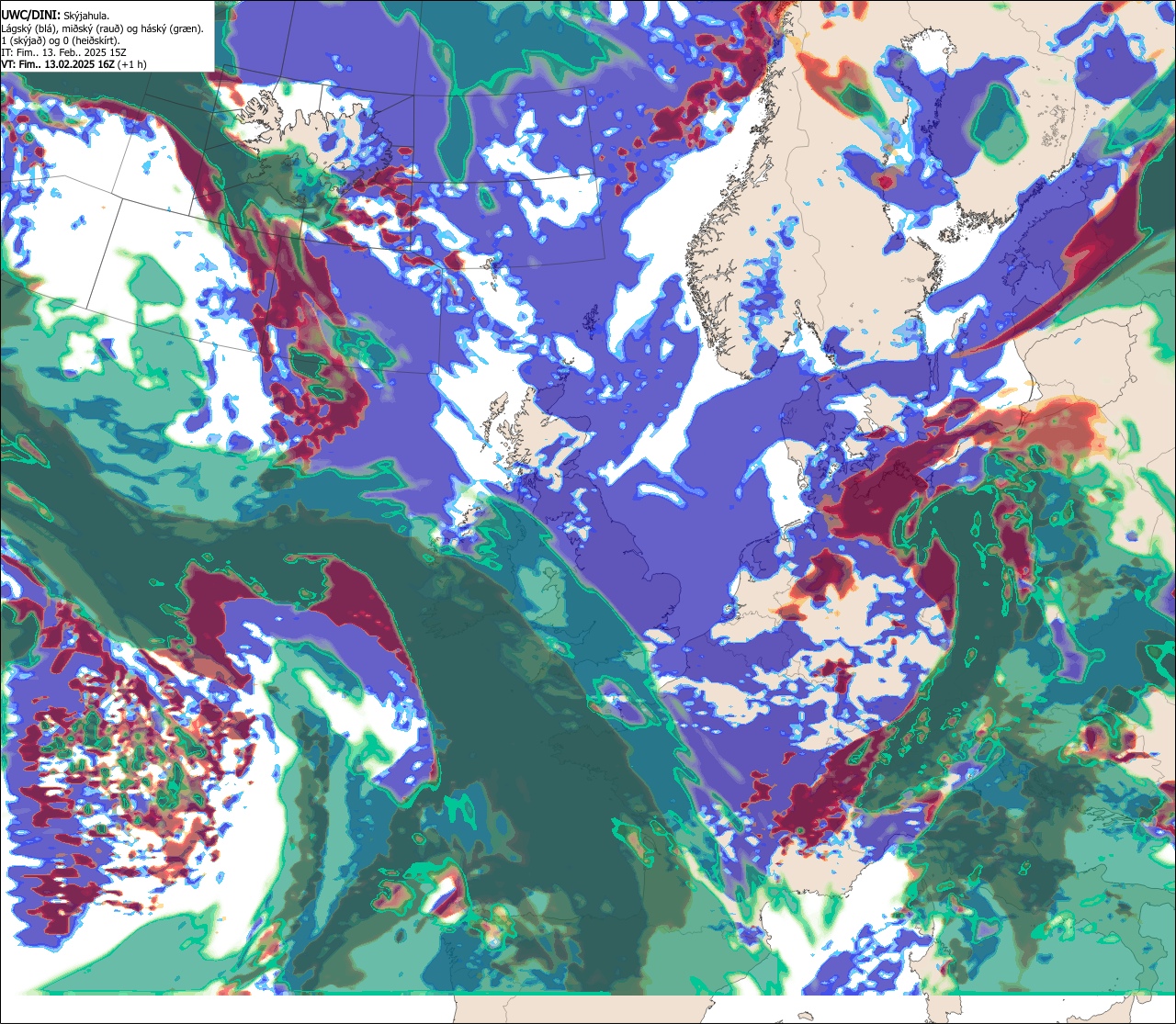Click the 'UWC/DINI: Skýjahula.' title text
Screen dimensions: 1176x1024
(x=55, y=16)
